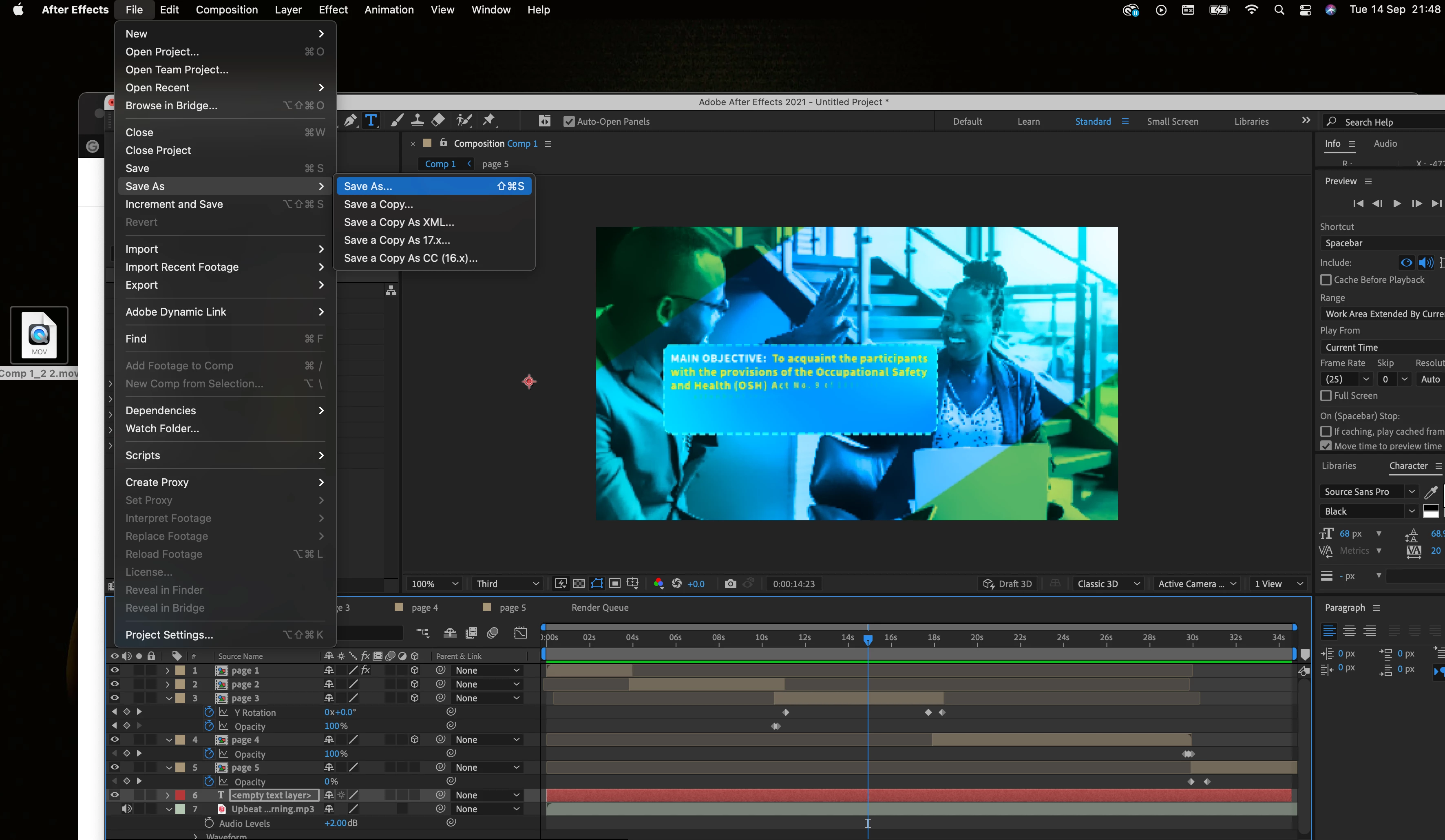Viewport: 1445px width, 840px height.
Task: Select the Pen tool
Action: (x=350, y=120)
